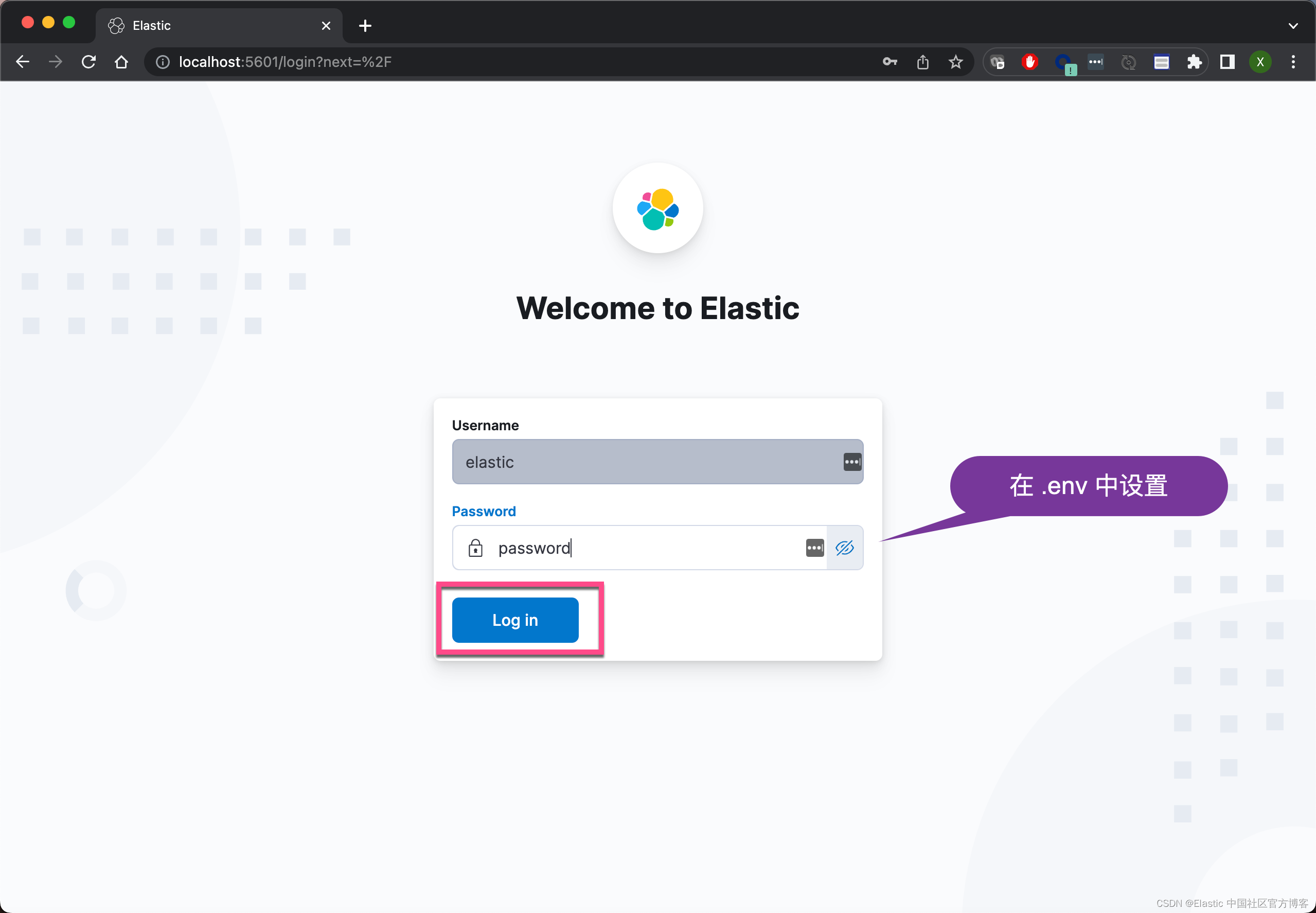Go back using the back arrow

[x=22, y=62]
